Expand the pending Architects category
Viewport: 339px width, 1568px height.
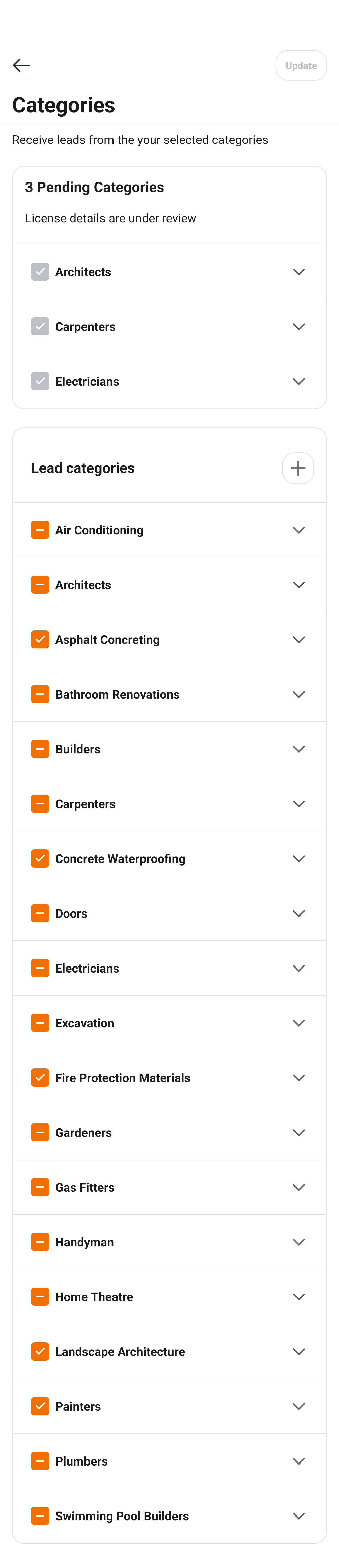298,272
